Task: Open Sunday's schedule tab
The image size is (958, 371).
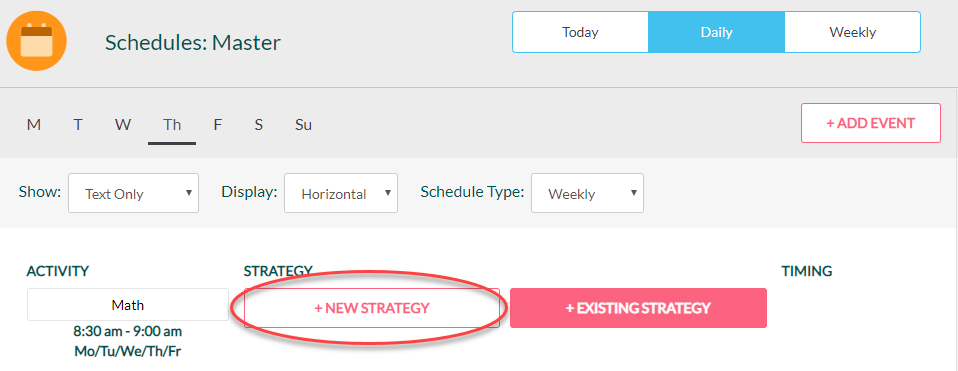Action: [304, 125]
